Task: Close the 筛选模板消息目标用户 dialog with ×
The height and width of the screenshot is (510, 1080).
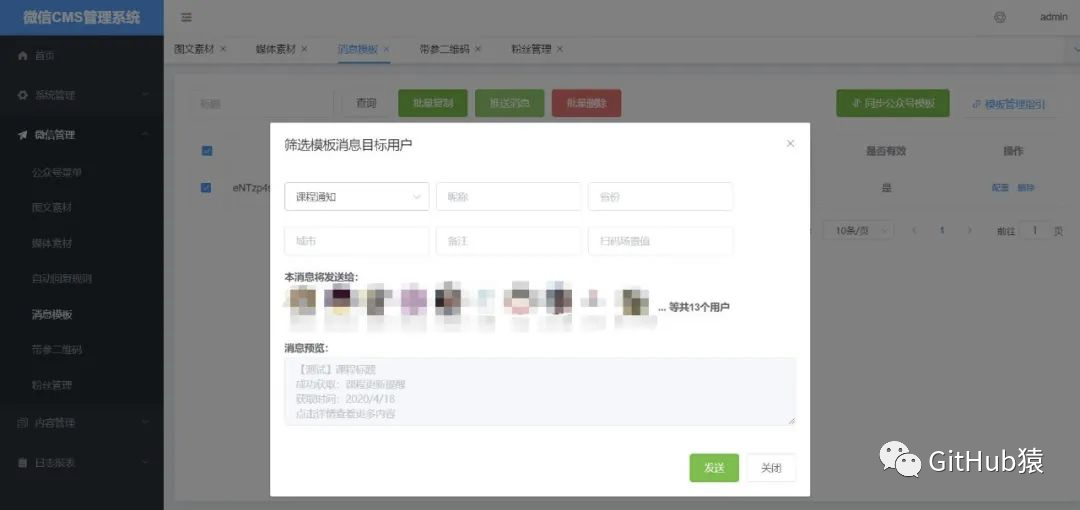Action: 790,143
